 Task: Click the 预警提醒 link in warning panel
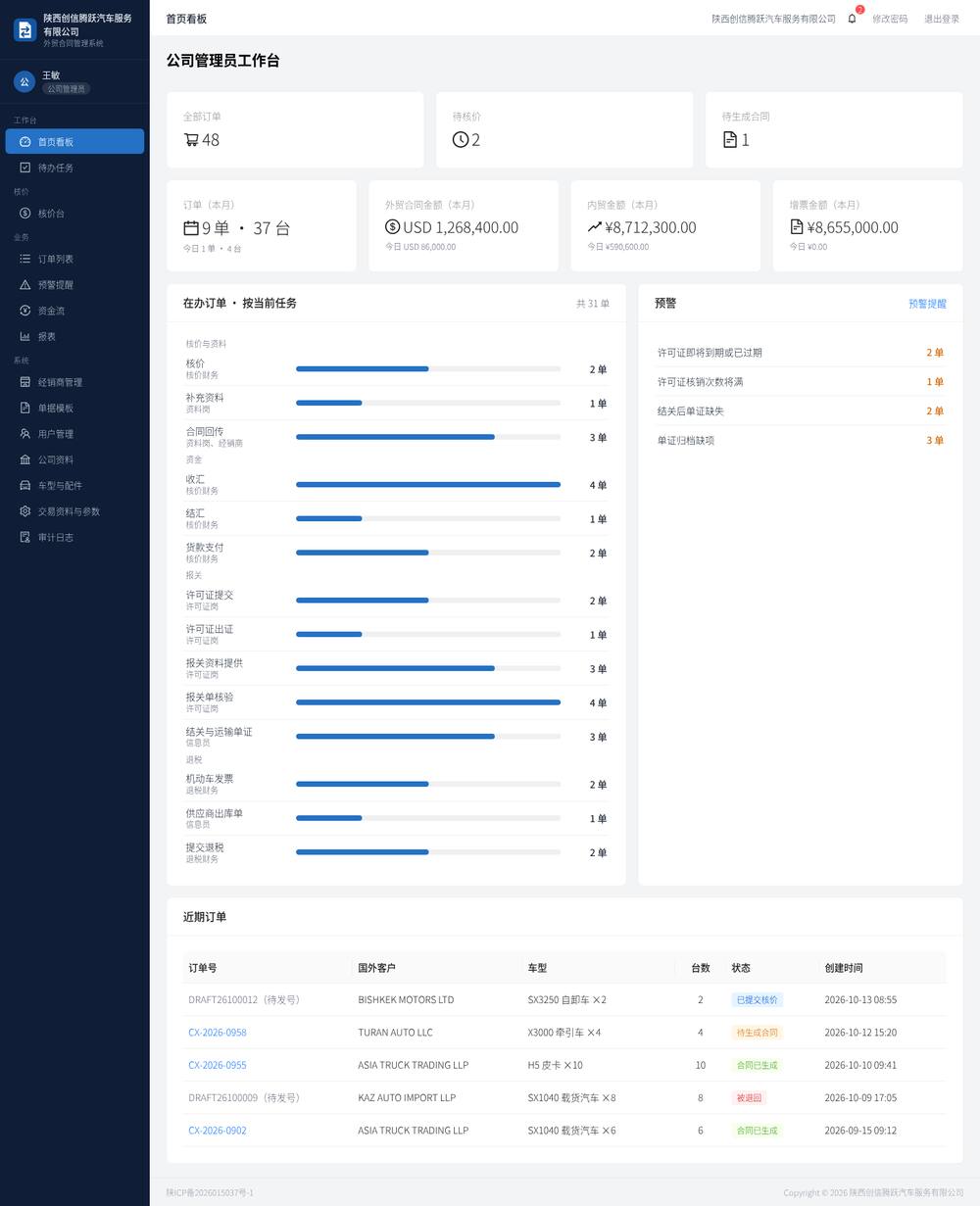click(927, 304)
